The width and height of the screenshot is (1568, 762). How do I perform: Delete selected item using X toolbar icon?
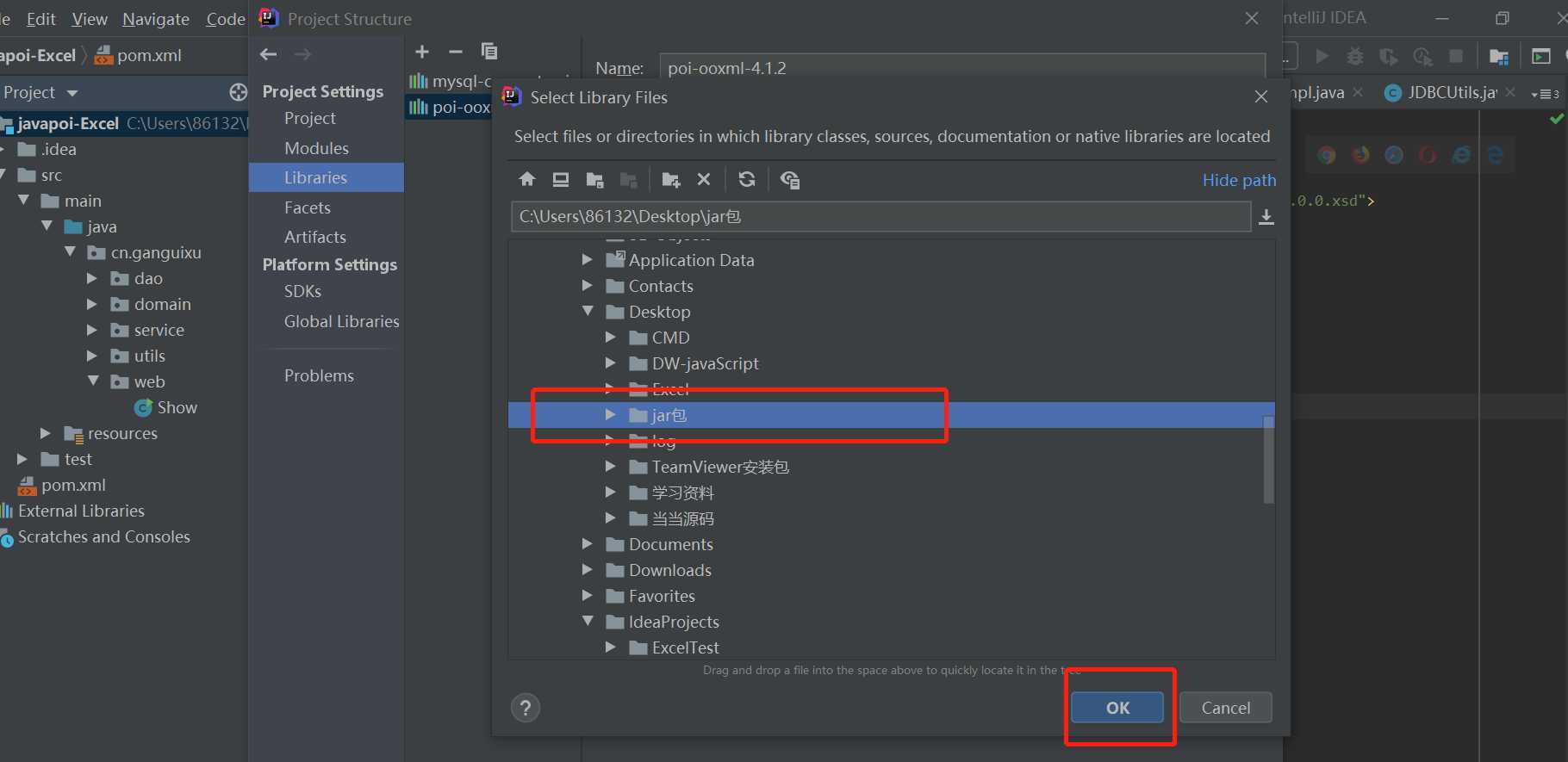(704, 179)
